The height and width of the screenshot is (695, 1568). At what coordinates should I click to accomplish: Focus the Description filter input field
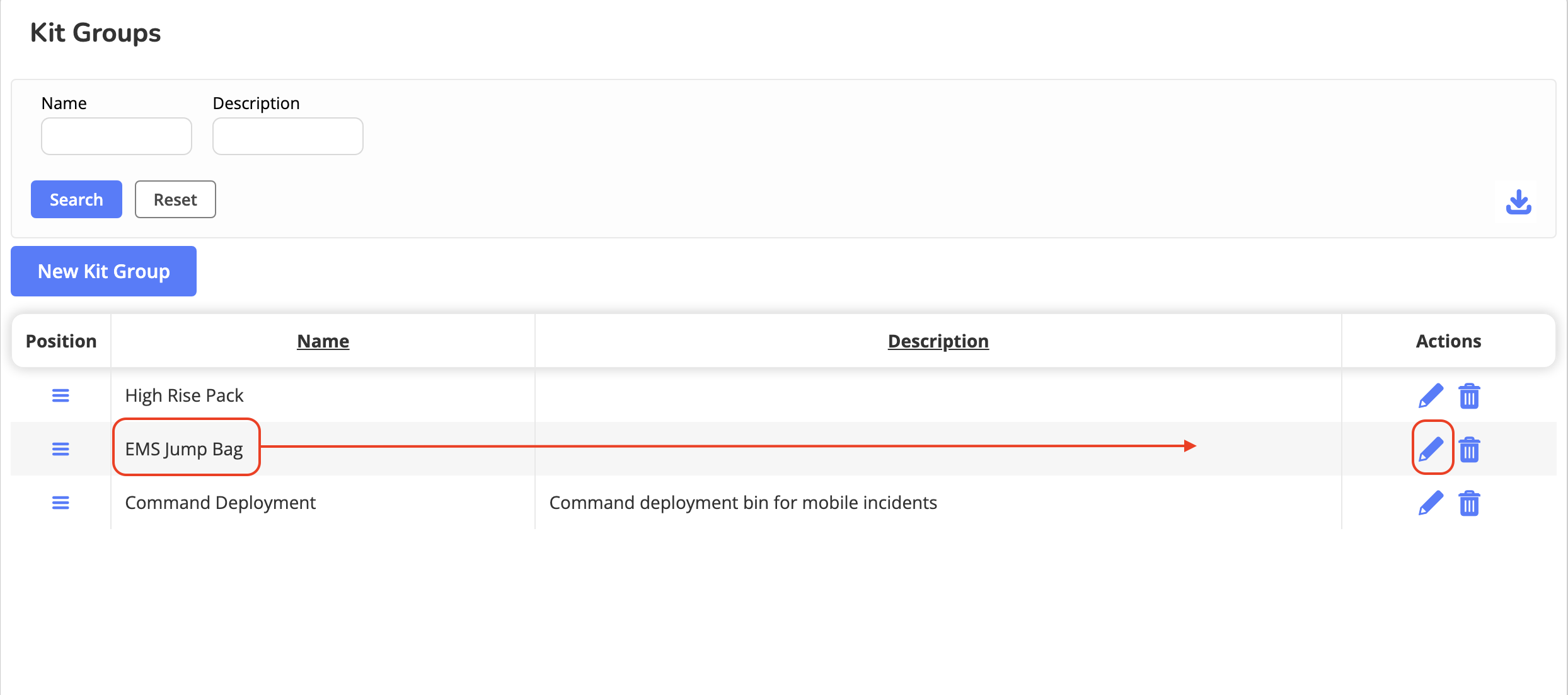288,136
